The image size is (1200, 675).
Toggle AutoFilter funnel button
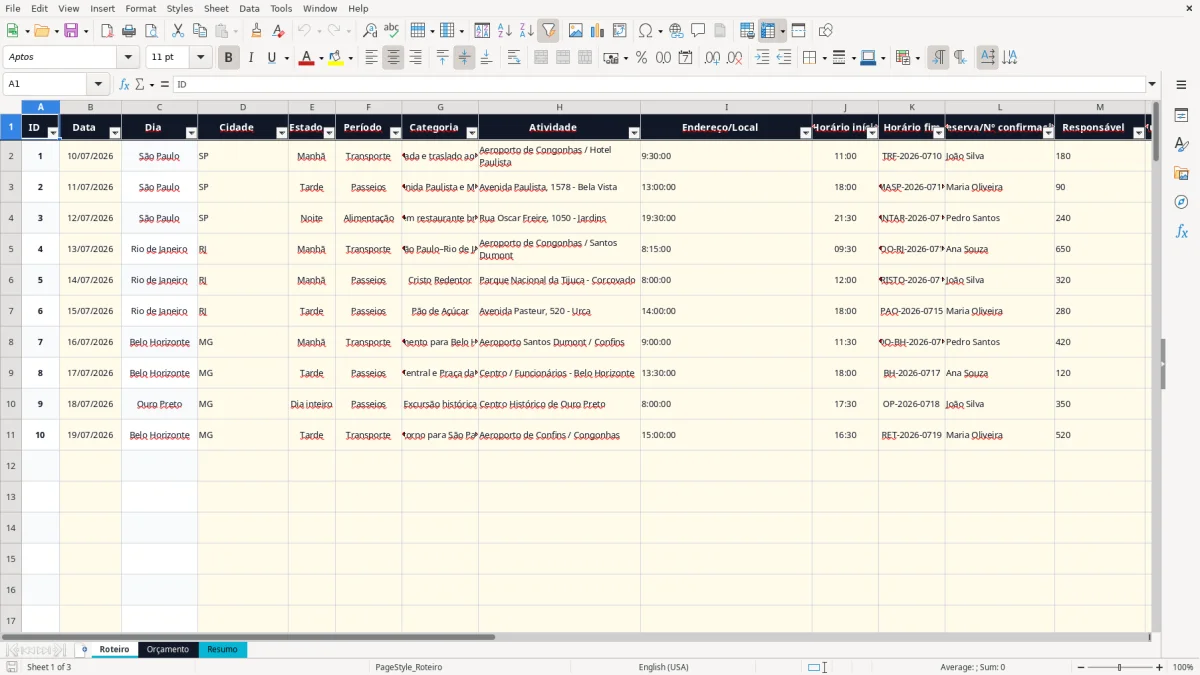[548, 31]
